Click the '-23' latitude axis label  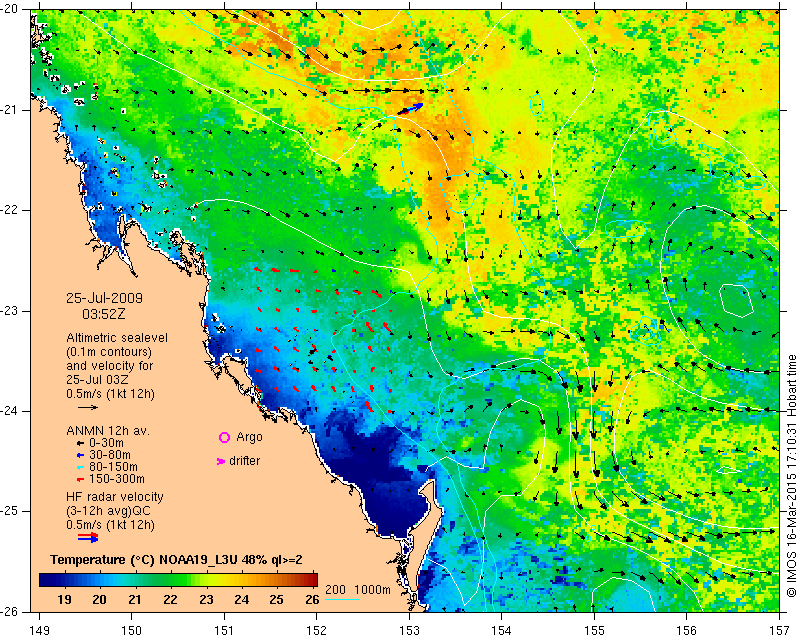click(x=10, y=311)
